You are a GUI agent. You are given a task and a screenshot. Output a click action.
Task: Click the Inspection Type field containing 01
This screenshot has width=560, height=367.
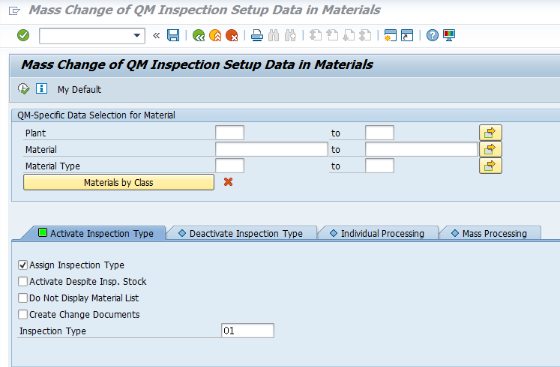point(248,331)
